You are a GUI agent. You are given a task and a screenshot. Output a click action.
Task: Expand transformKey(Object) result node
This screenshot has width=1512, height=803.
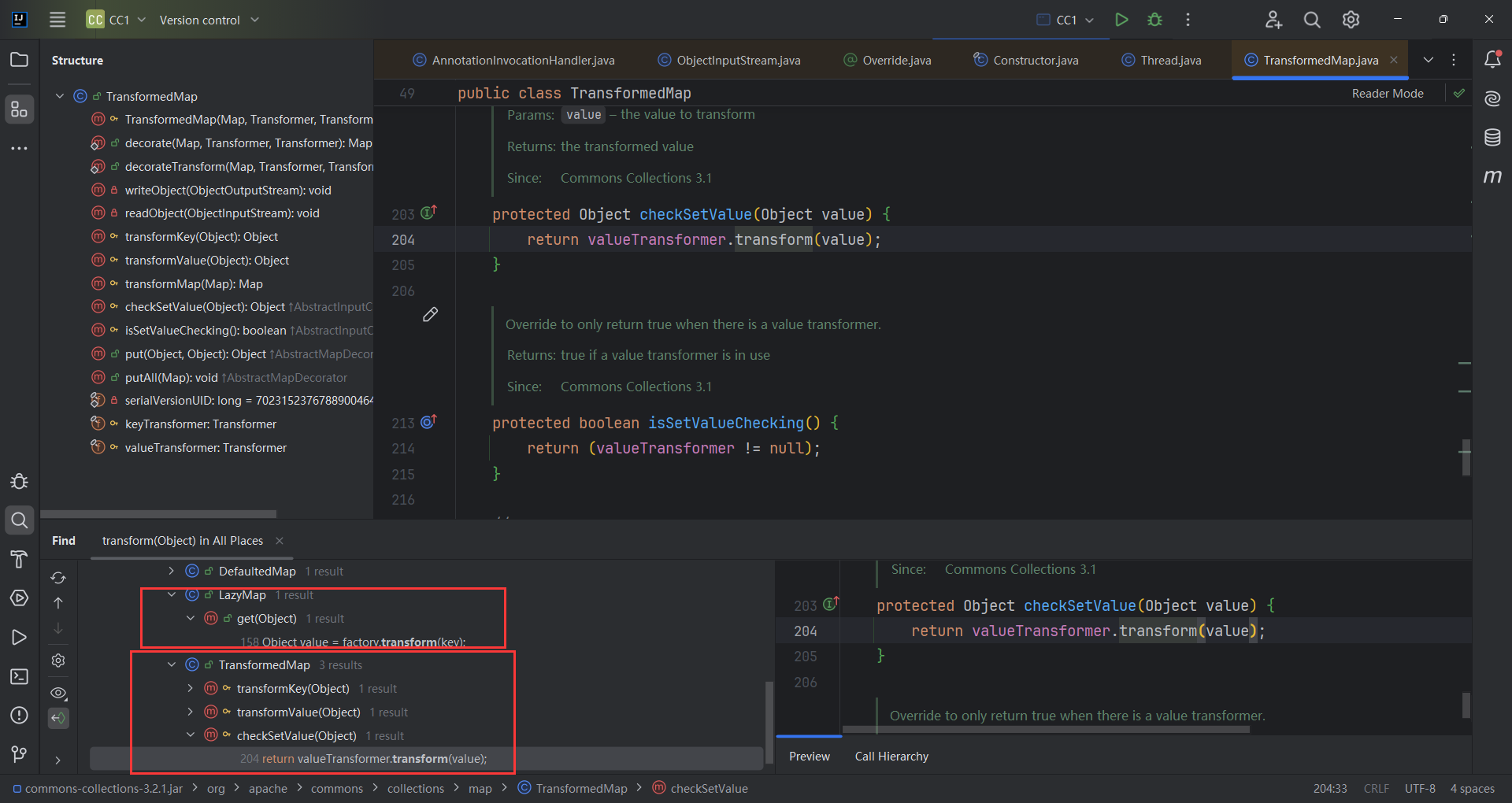(191, 688)
